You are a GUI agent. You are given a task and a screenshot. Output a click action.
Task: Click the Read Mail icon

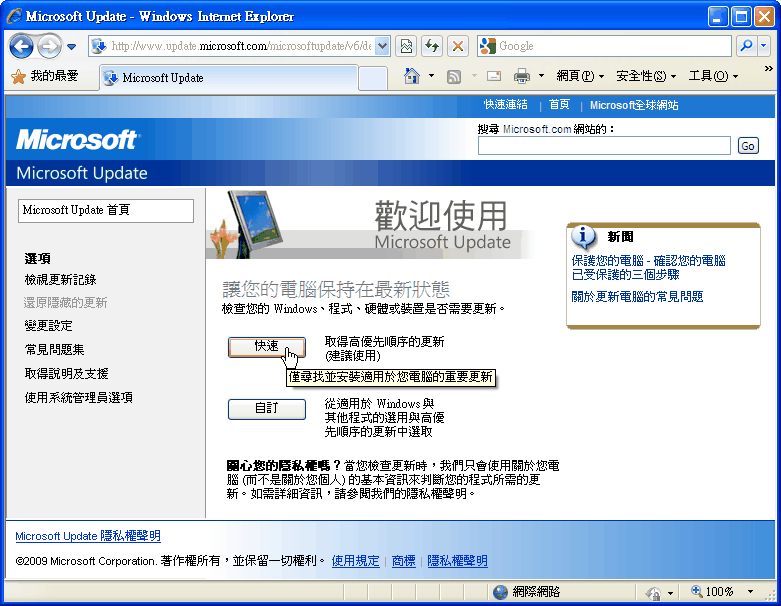tap(494, 76)
